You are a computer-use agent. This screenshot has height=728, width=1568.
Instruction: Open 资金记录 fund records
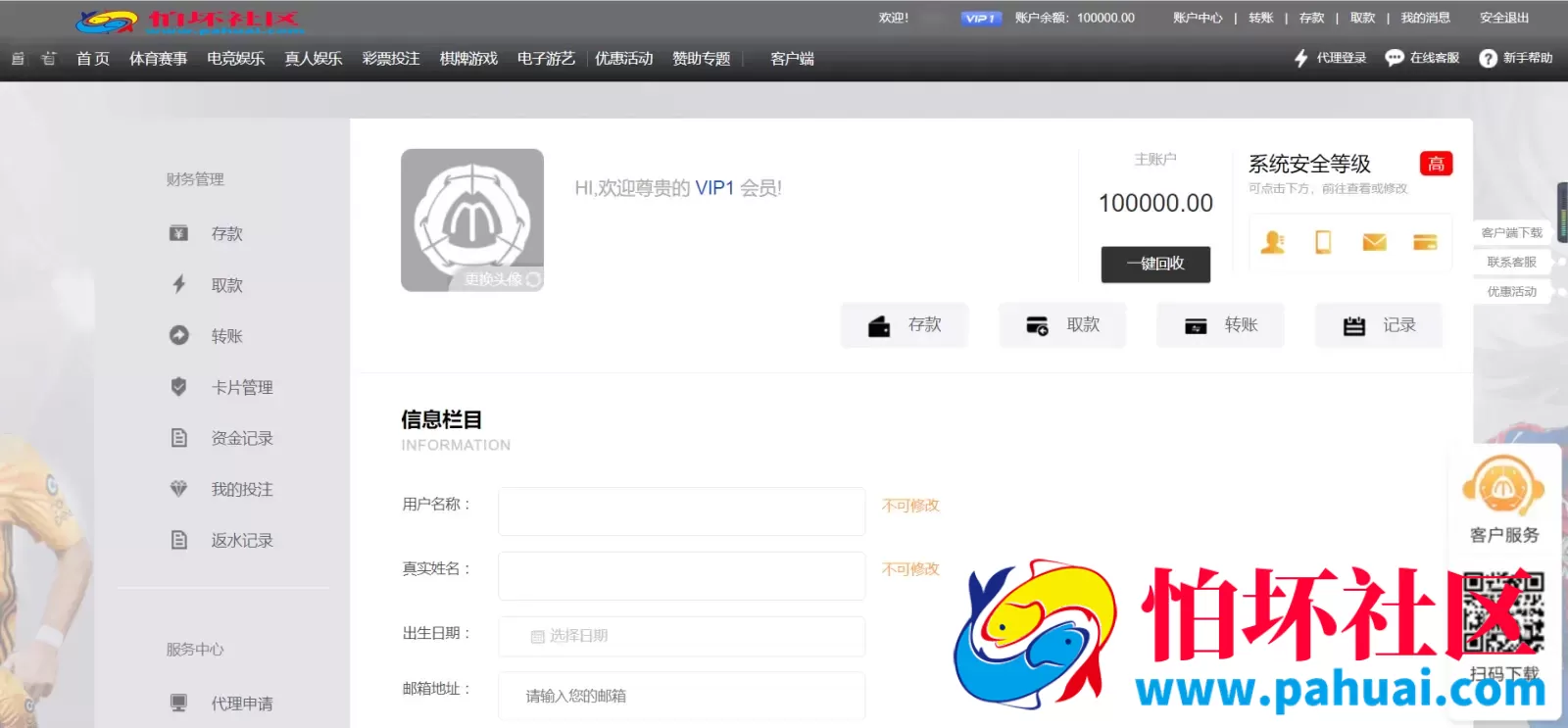tap(221, 438)
